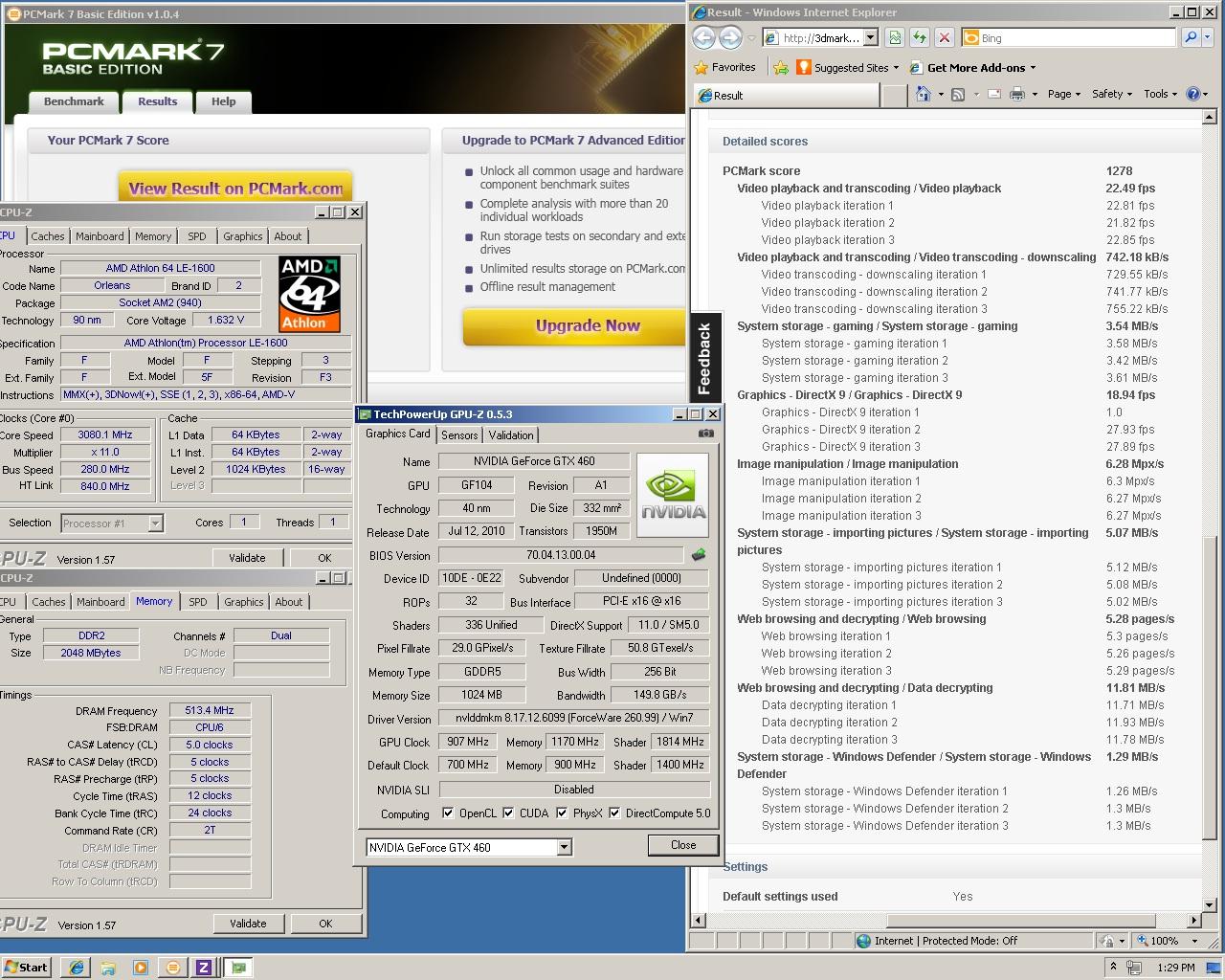Click the AMD Athlon 64 logo in CPU-Z
This screenshot has width=1225, height=980.
[310, 295]
